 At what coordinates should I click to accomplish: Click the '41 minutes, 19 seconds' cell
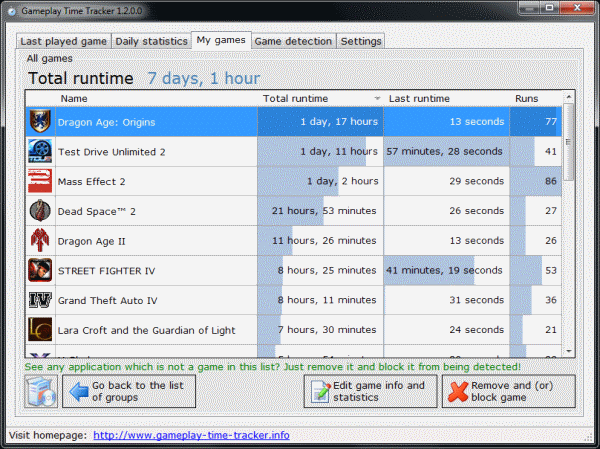coord(447,270)
